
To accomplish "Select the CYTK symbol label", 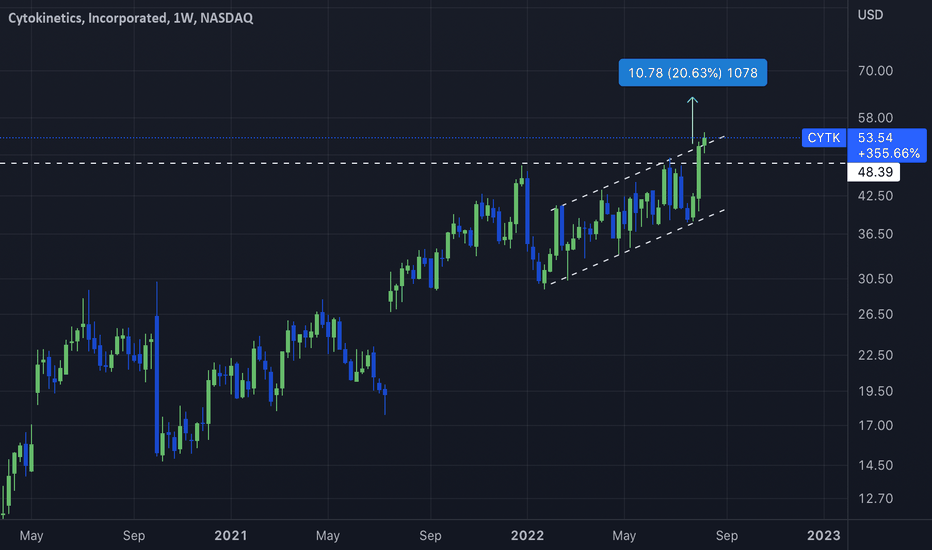I will point(823,138).
